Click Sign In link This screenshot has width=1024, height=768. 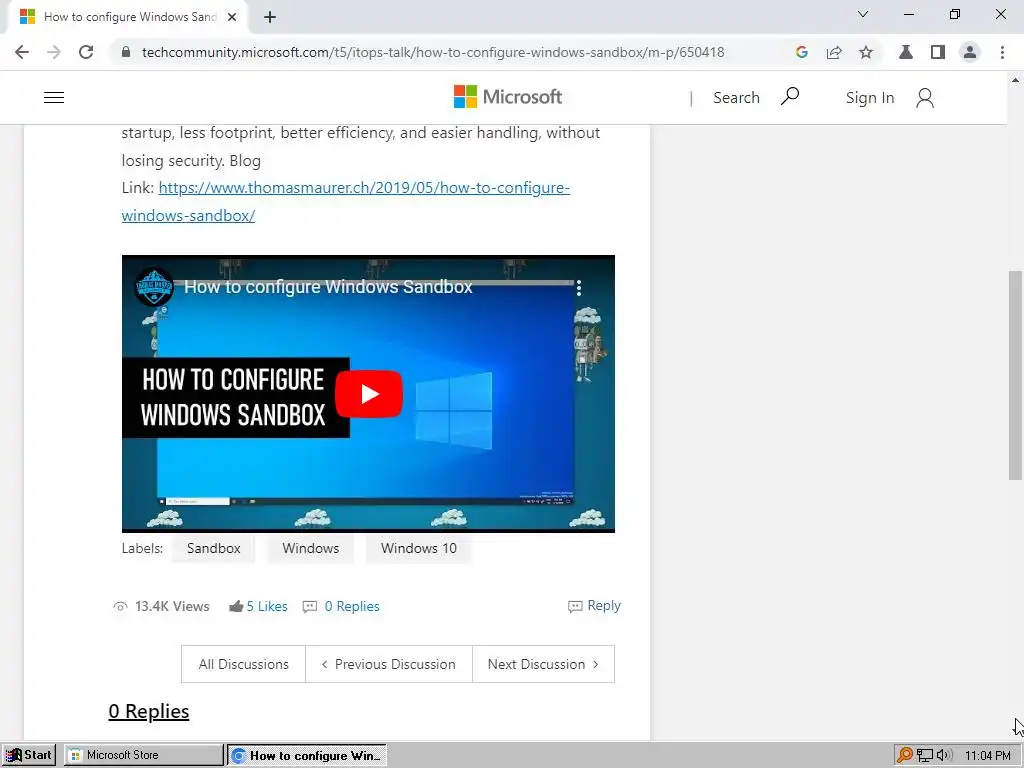[870, 97]
